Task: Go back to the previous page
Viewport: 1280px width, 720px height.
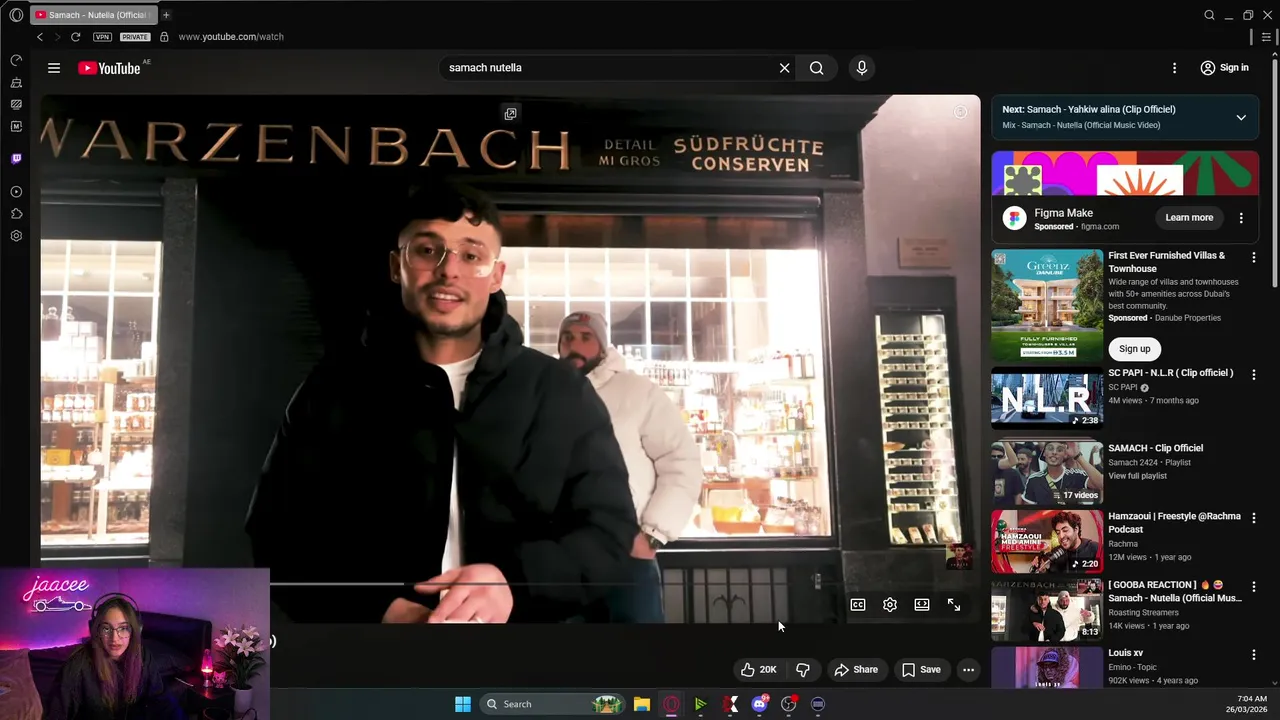Action: pos(40,37)
